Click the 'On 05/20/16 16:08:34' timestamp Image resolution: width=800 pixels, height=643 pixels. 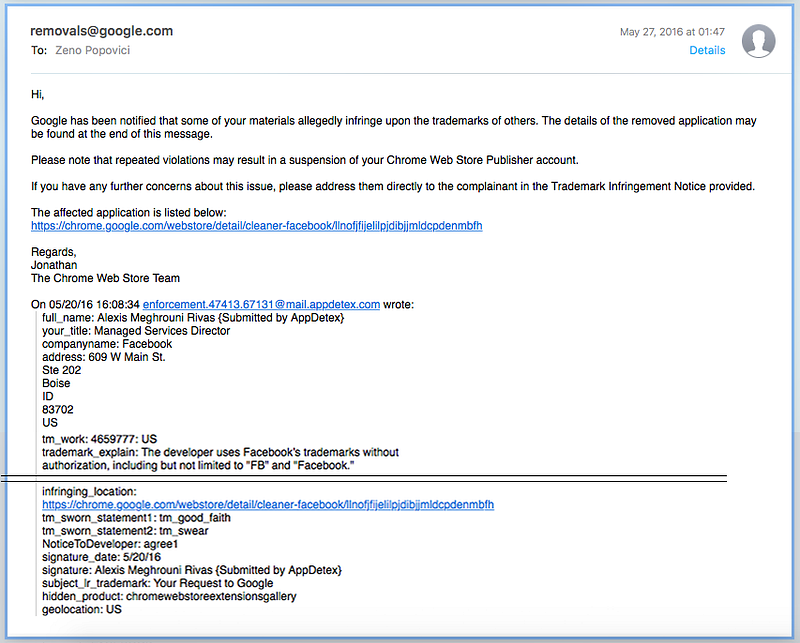pos(85,304)
